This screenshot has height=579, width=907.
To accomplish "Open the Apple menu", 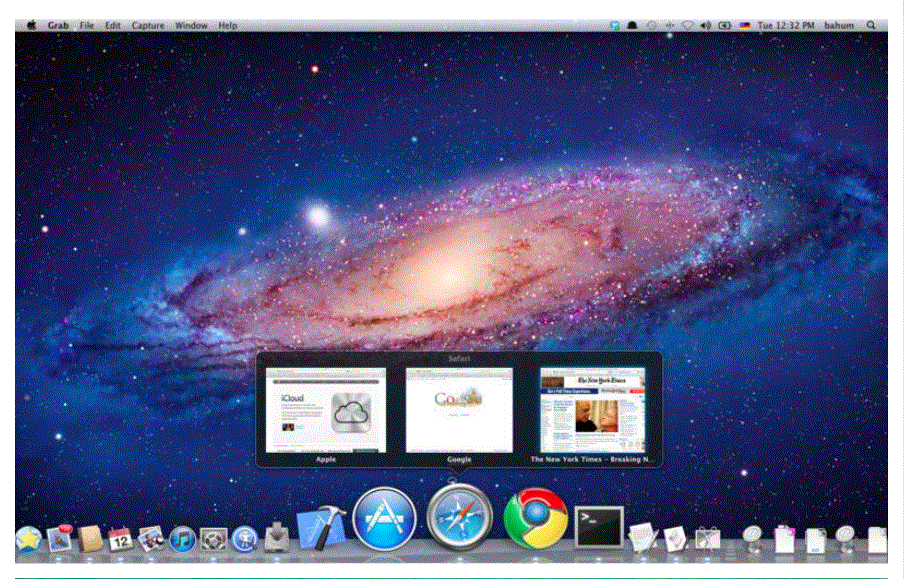I will coord(31,25).
